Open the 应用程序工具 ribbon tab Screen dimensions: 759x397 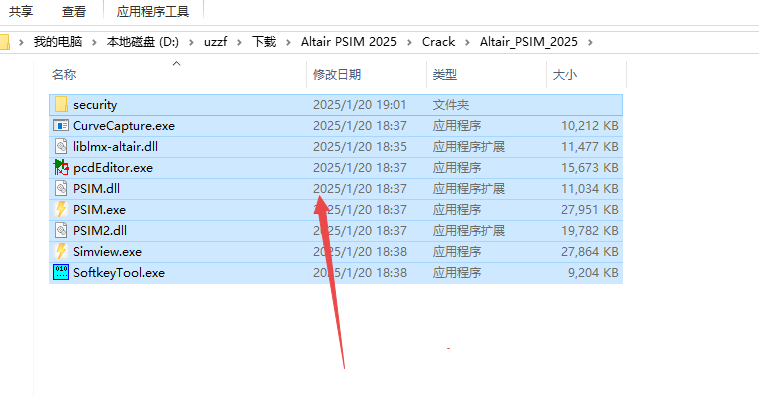point(152,11)
